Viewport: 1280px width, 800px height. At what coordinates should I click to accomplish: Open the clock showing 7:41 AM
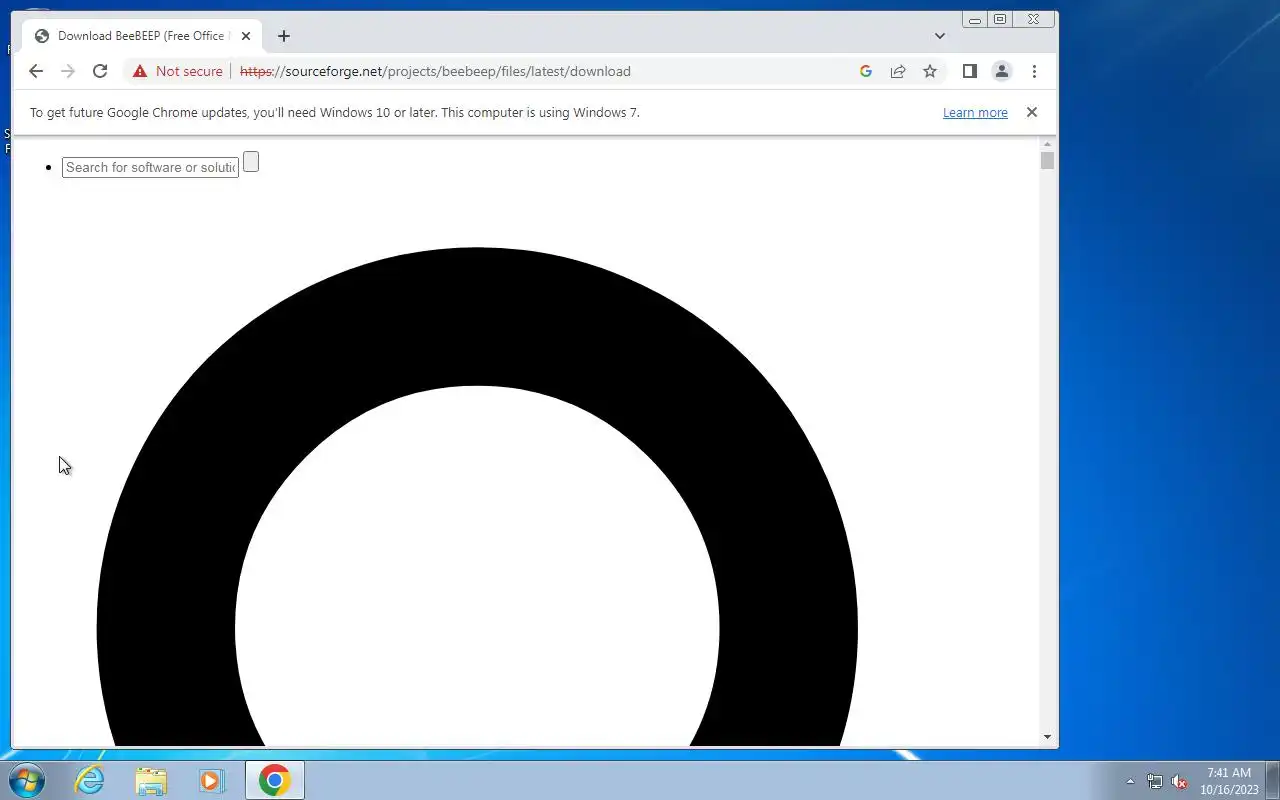1229,781
